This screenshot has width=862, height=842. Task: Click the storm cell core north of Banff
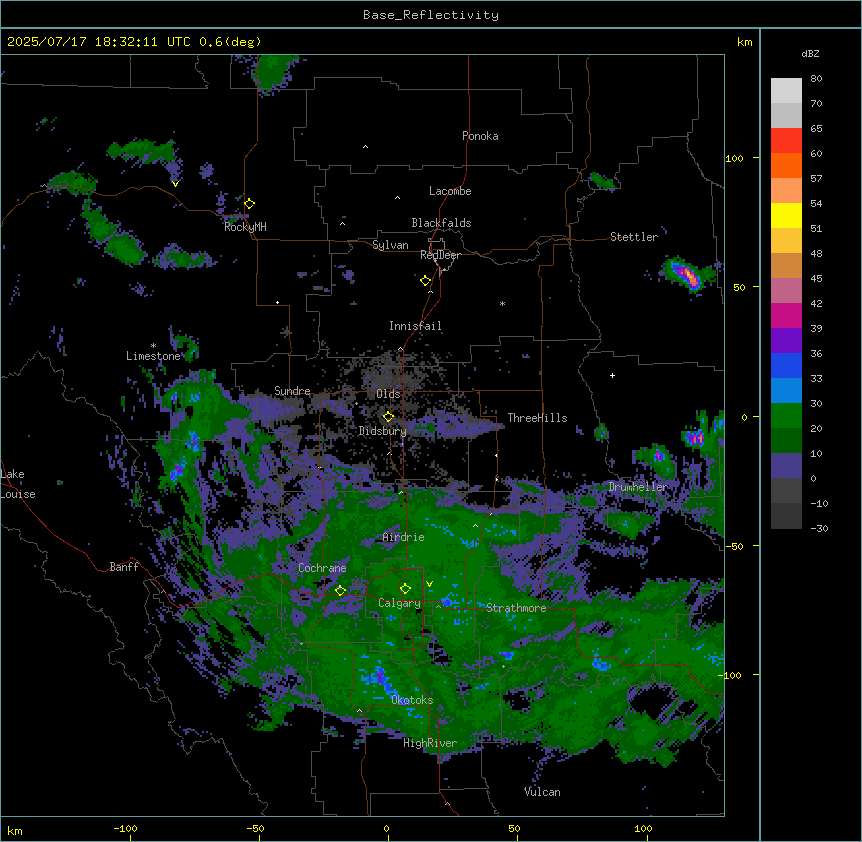pos(177,470)
